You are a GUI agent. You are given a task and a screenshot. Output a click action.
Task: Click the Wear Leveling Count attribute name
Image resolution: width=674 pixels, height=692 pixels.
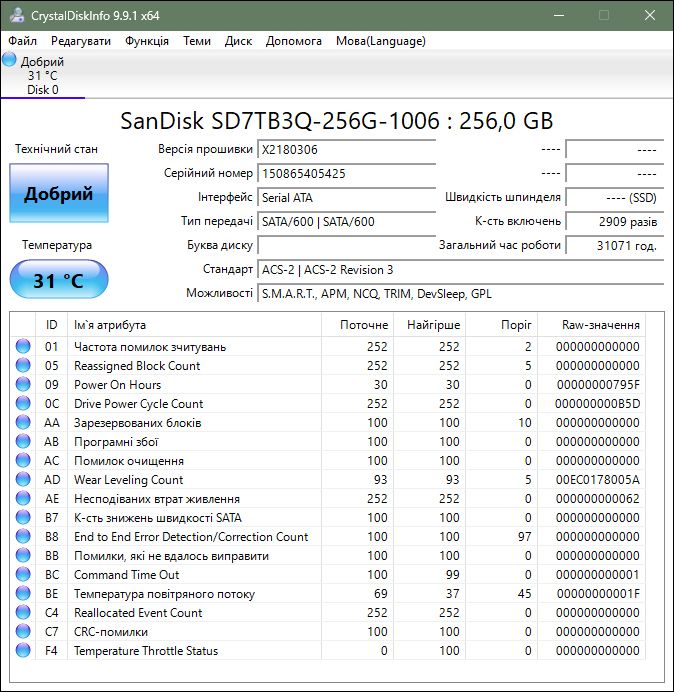click(128, 480)
